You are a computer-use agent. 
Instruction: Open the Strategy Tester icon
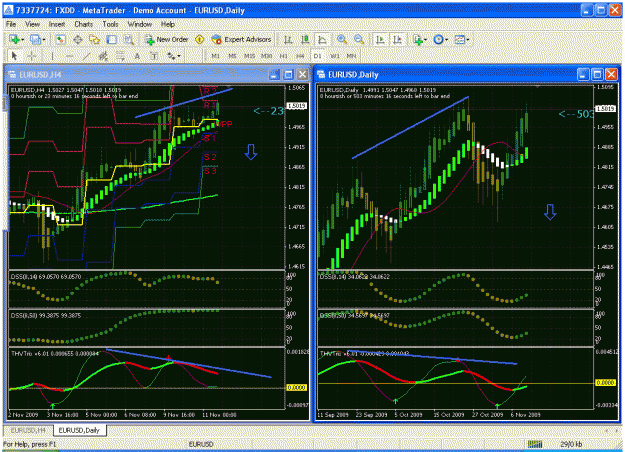pyautogui.click(x=129, y=39)
